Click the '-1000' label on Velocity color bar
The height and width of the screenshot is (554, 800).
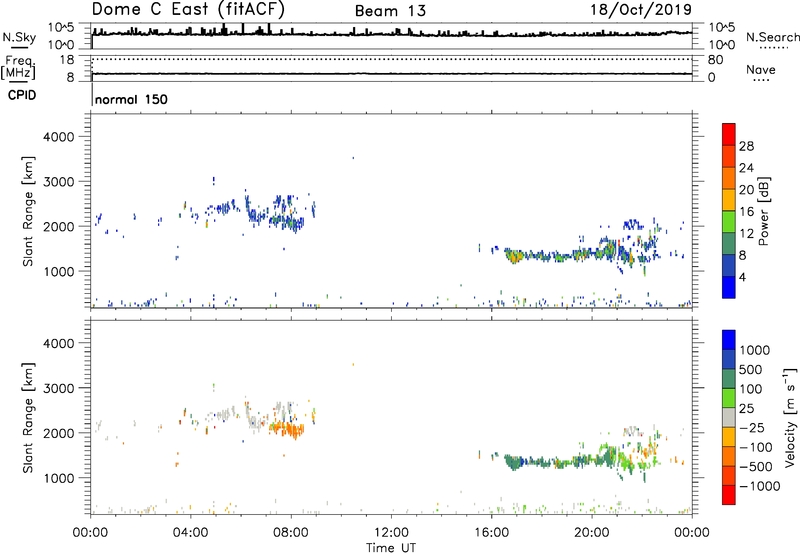point(760,486)
